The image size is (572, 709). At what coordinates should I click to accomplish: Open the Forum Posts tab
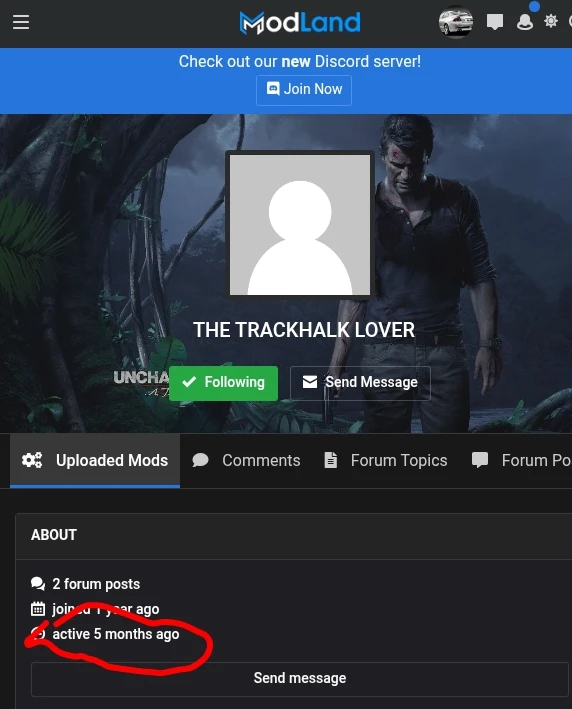point(521,460)
